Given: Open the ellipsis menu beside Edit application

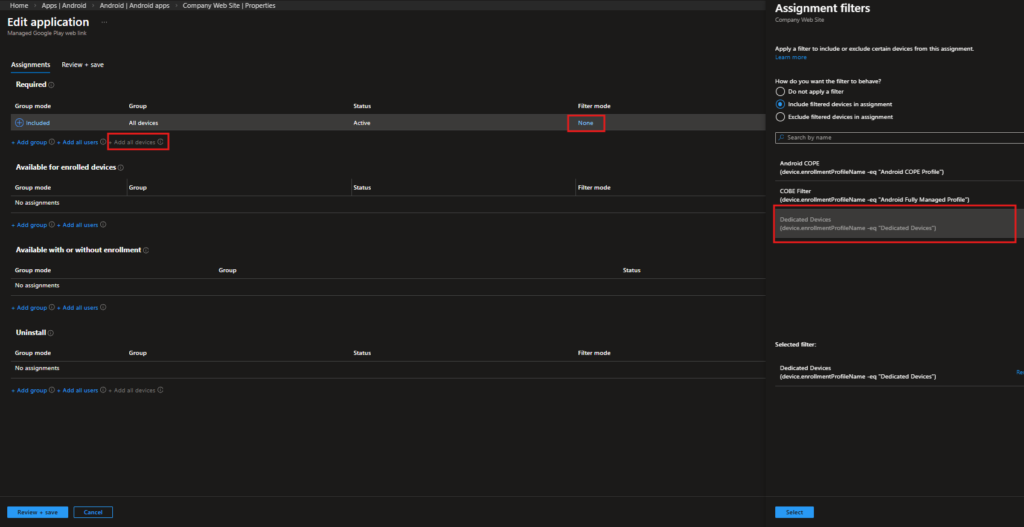Looking at the screenshot, I should pos(104,22).
